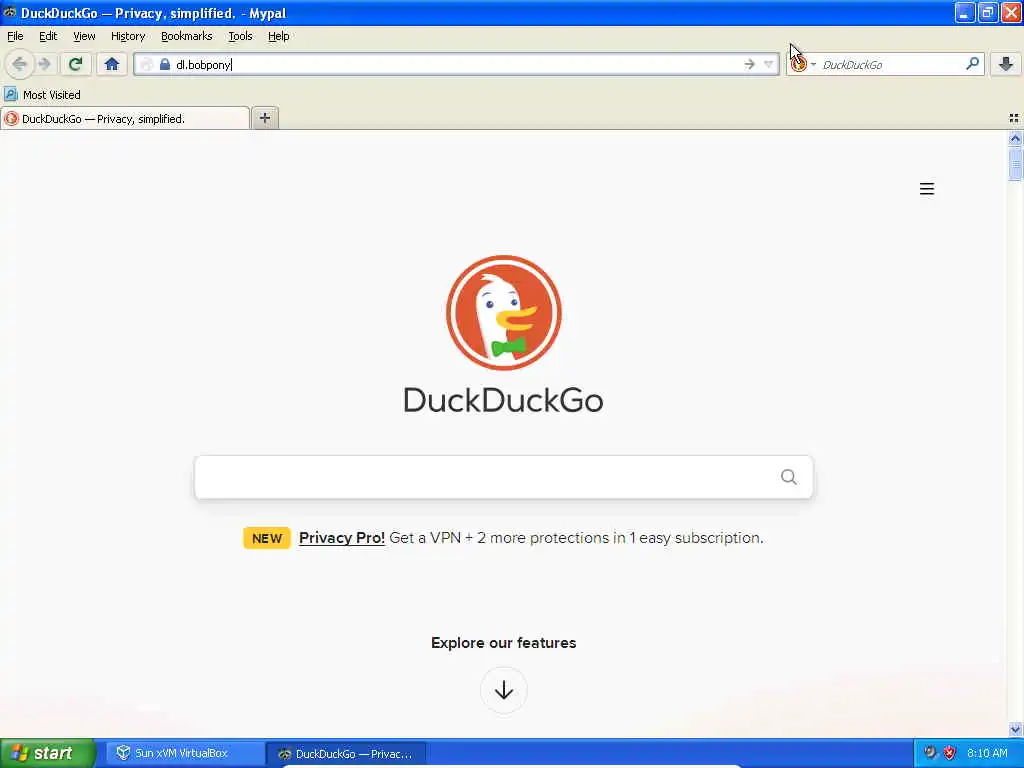
Task: Click the 8:10 AM system clock
Action: (x=987, y=753)
